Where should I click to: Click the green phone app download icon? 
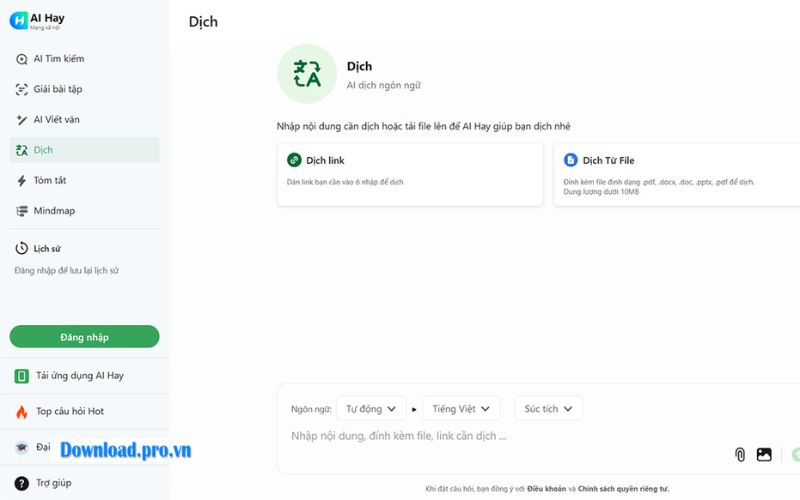(21, 376)
